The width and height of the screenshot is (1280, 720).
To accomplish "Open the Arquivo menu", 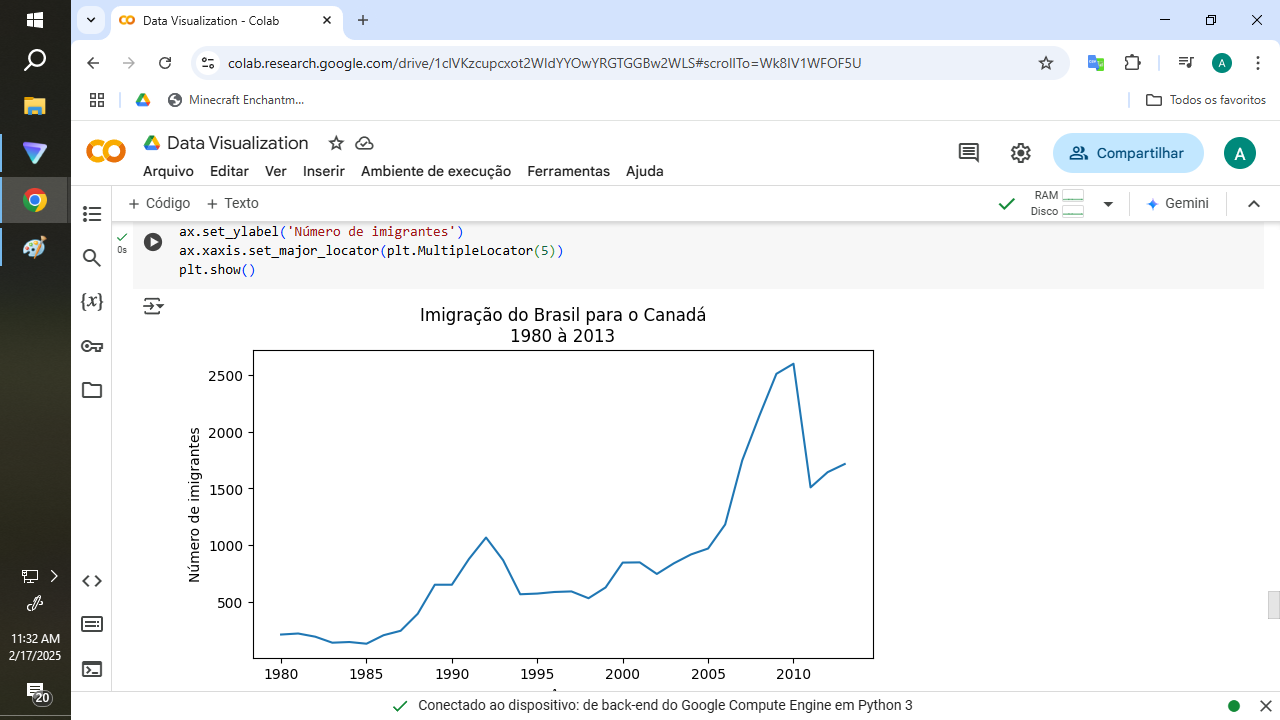I will click(168, 171).
